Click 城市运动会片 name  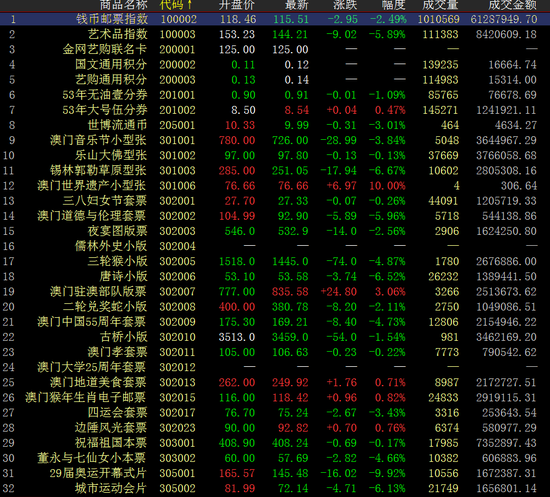pyautogui.click(x=111, y=488)
